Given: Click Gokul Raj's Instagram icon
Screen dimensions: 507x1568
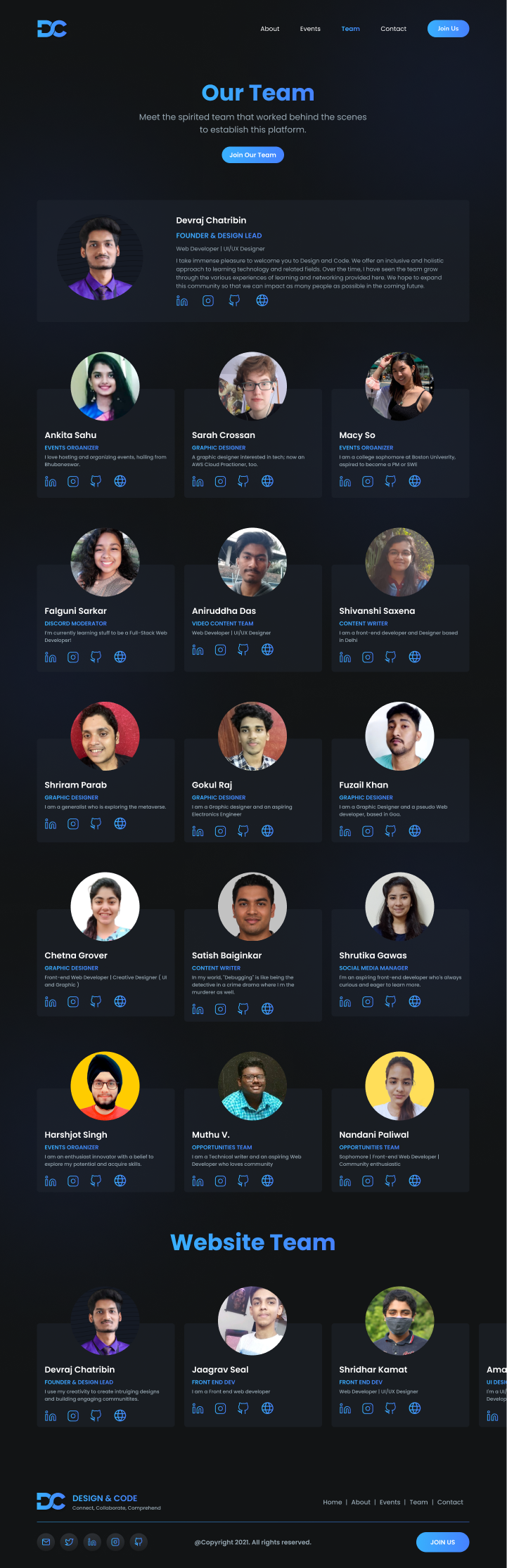Looking at the screenshot, I should pos(221,830).
